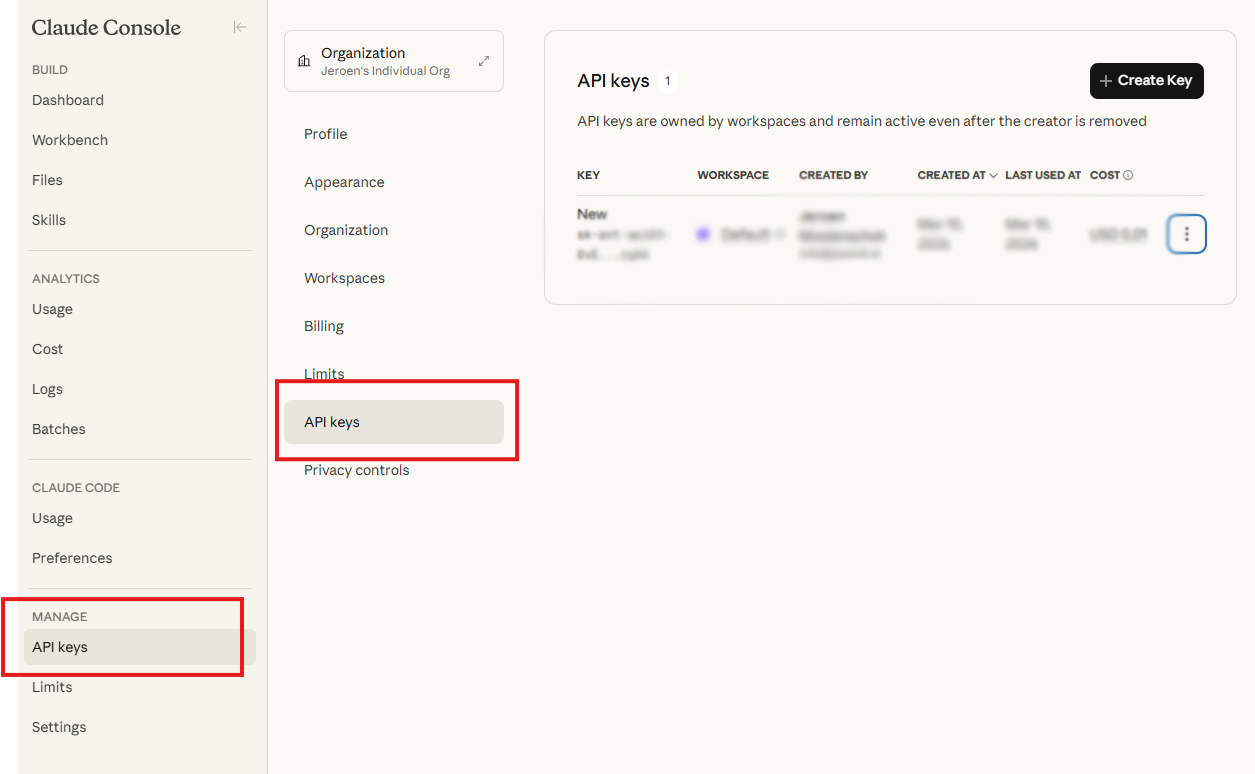Screen dimensions: 1255x774
Task: Collapse the Claude Console sidebar
Action: tap(239, 28)
